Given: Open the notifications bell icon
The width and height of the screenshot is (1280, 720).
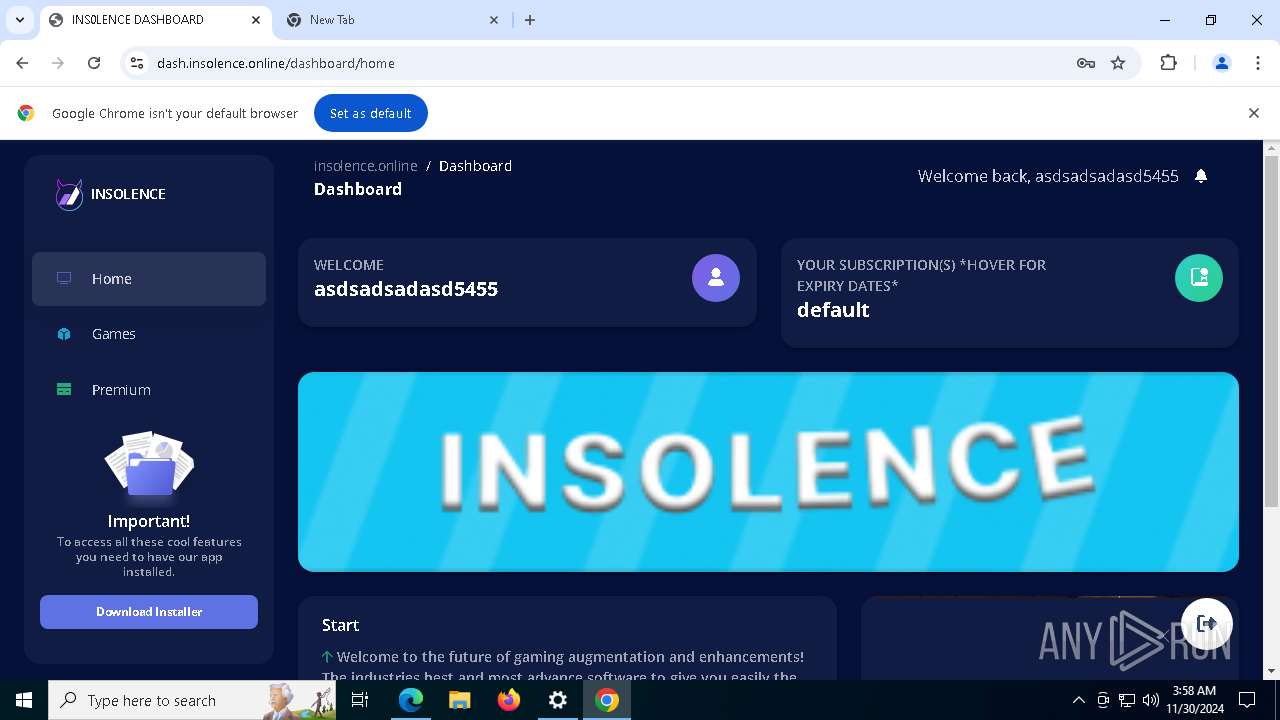Looking at the screenshot, I should point(1201,176).
